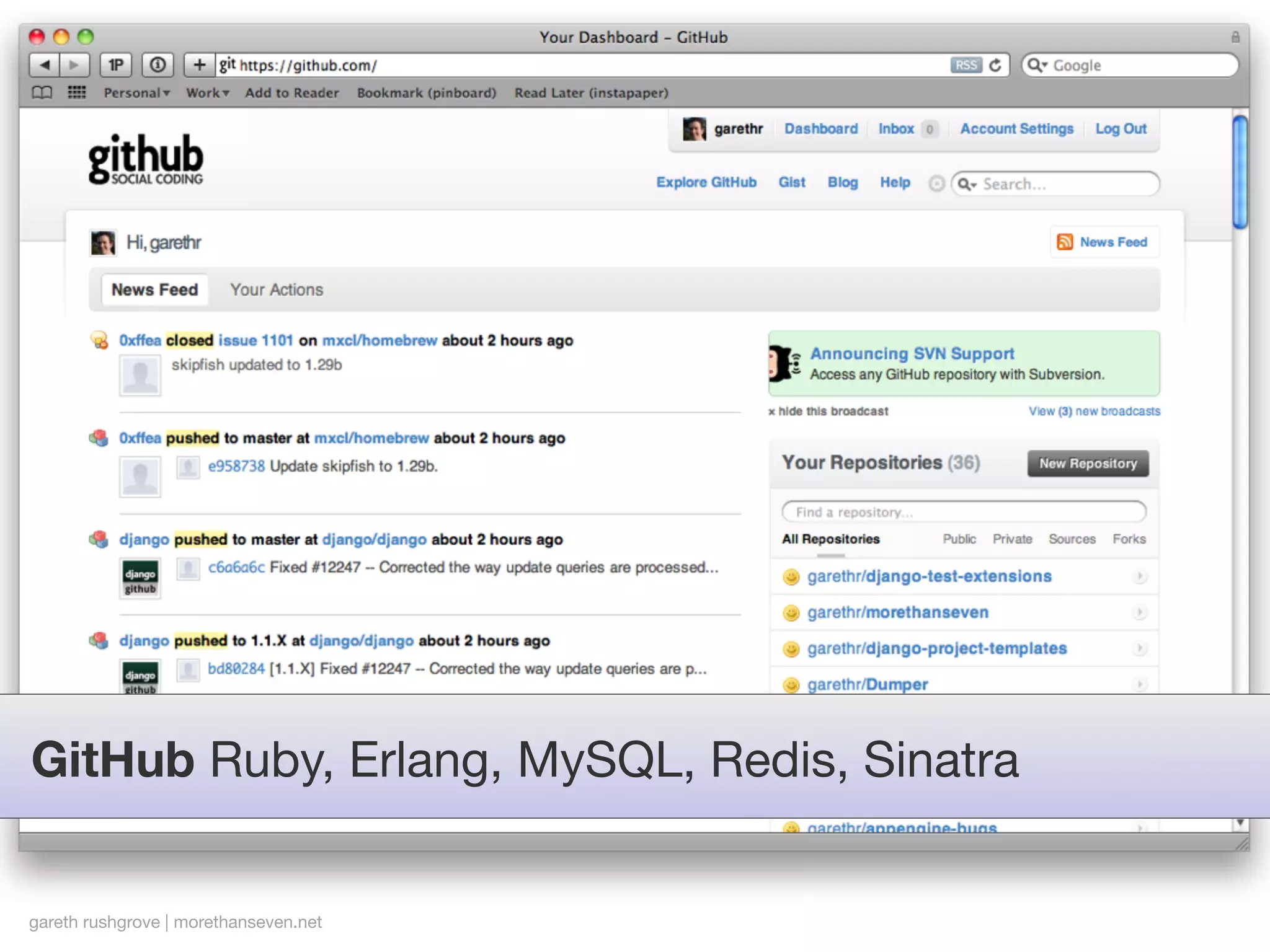Screen dimensions: 1270x952
Task: Go back with the browser back arrow
Action: point(44,65)
